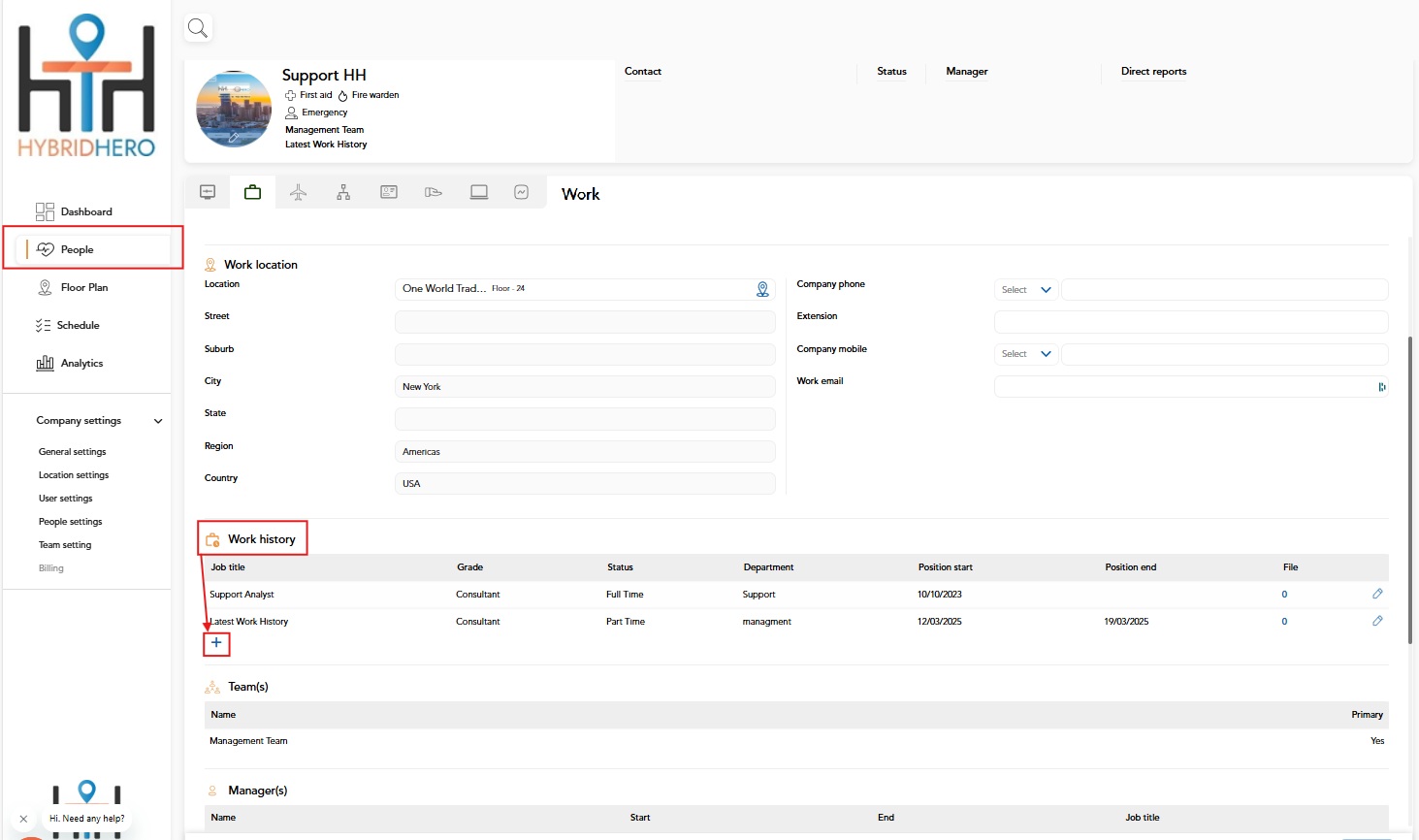Click the Region field containing Americas

point(585,452)
